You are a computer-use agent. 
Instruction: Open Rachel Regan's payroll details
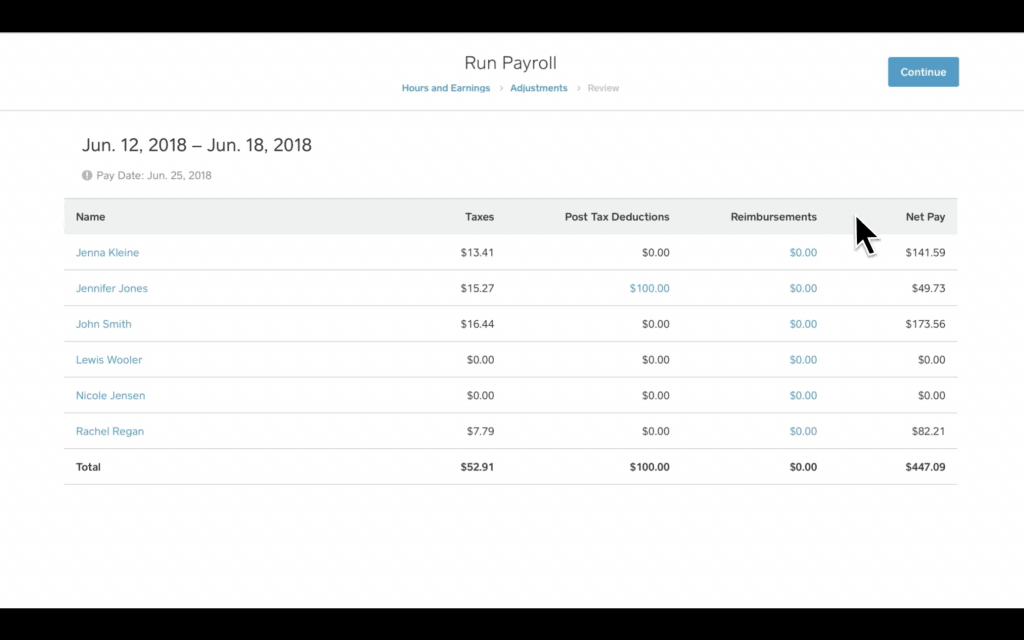tap(109, 431)
